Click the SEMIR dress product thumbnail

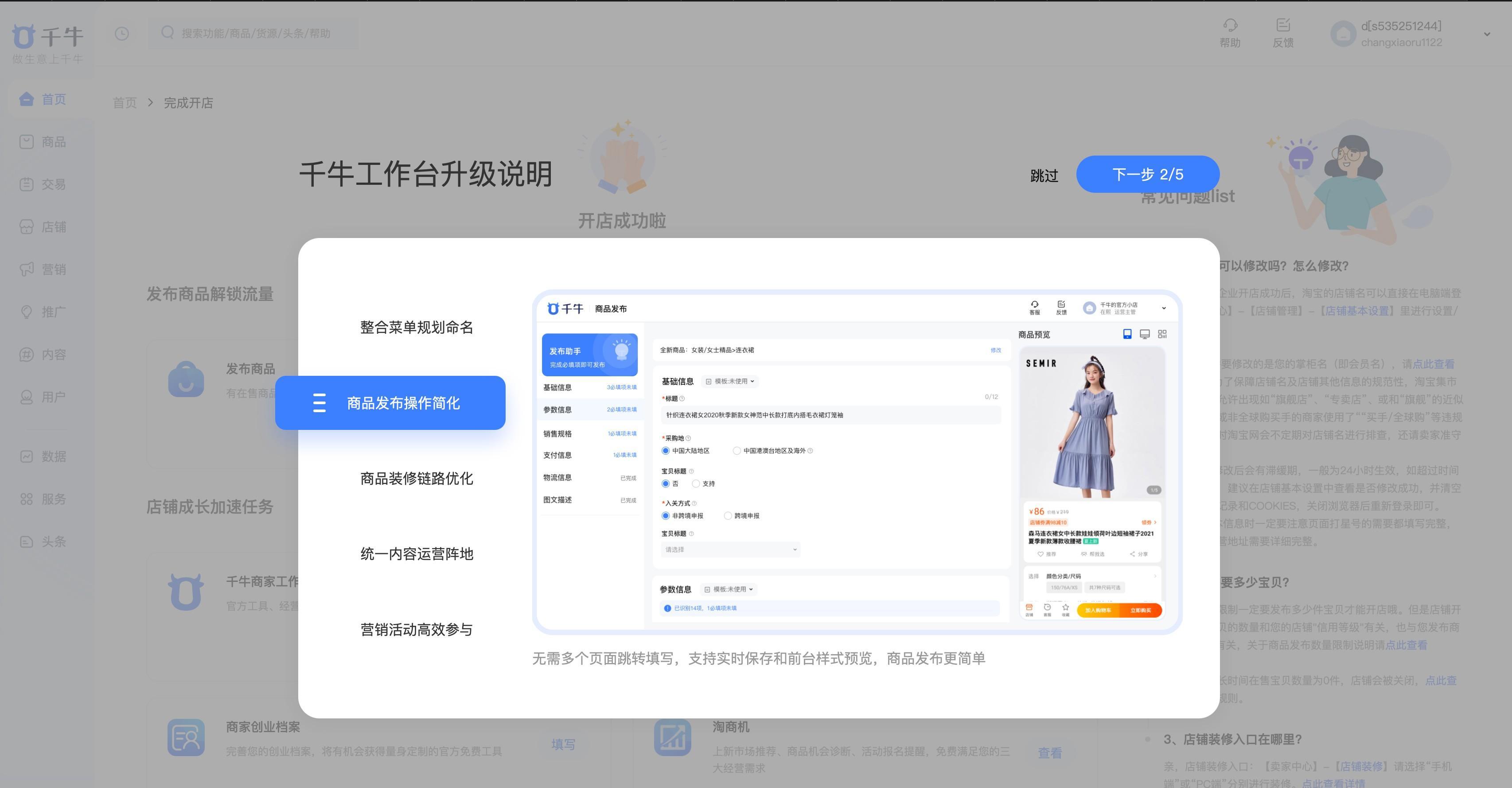pos(1092,423)
